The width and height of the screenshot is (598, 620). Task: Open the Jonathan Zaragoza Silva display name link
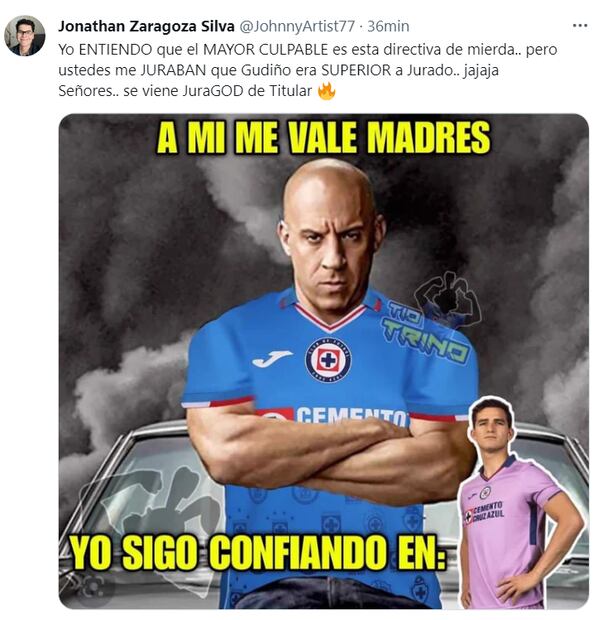click(147, 26)
